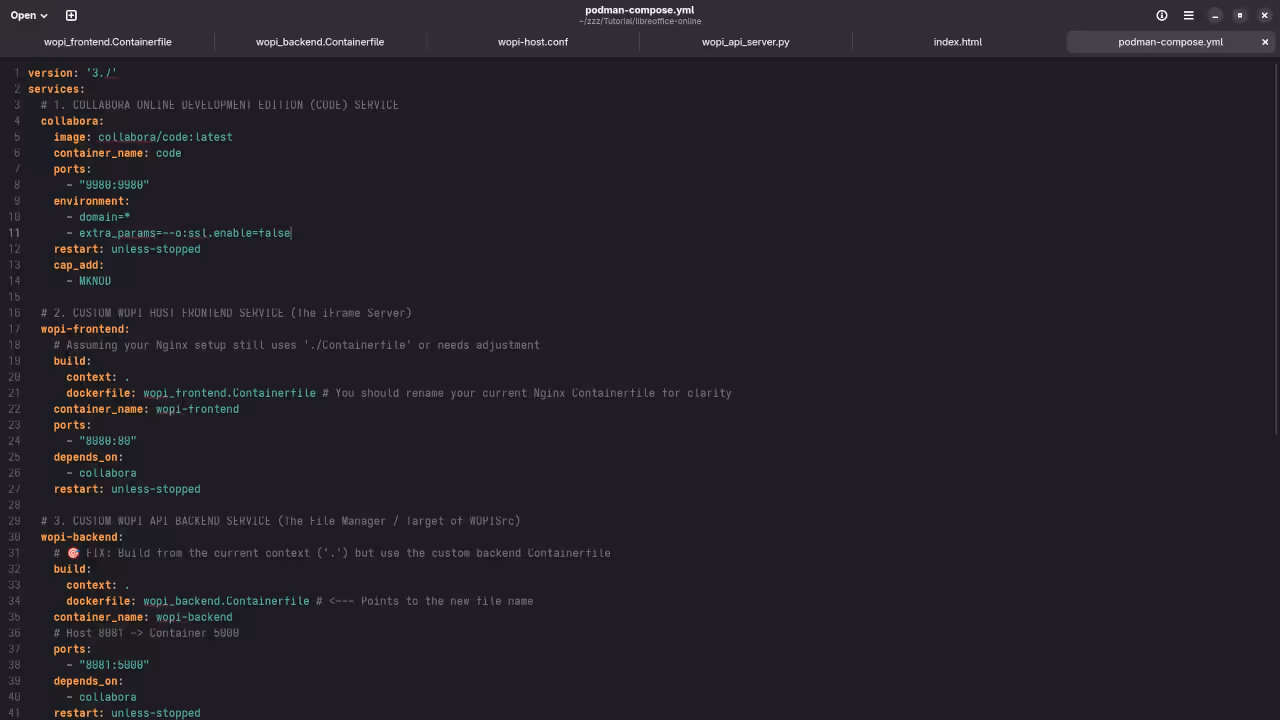Click the document properties info icon
This screenshot has width=1280, height=720.
[1162, 15]
